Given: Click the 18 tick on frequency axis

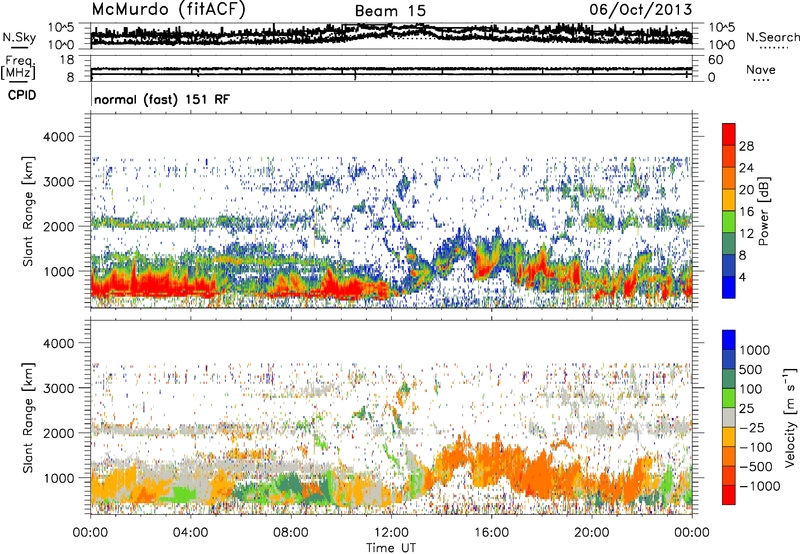Looking at the screenshot, I should coord(67,60).
